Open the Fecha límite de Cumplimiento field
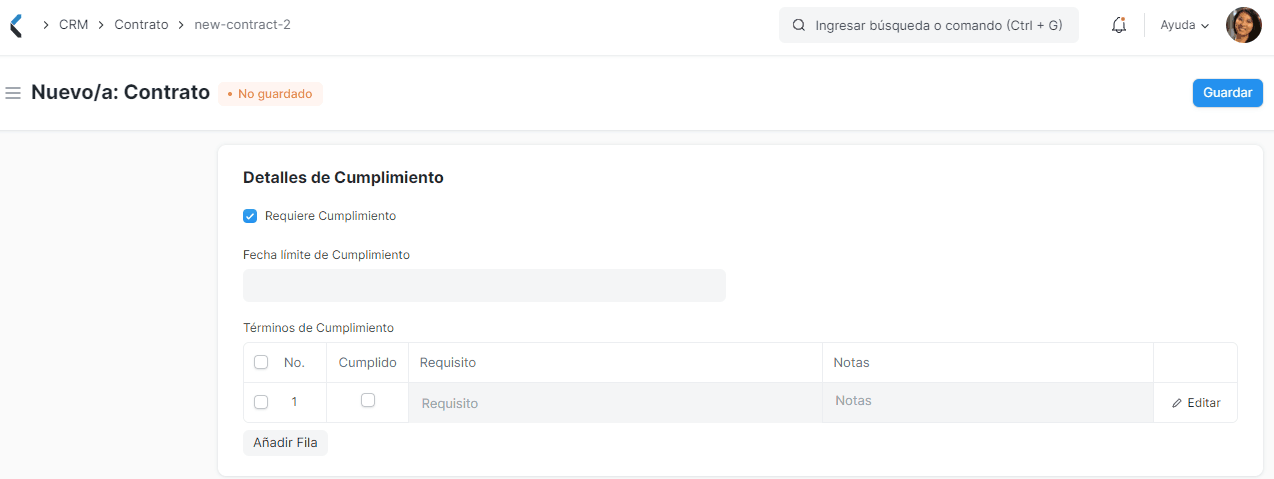1274x479 pixels. pos(484,285)
